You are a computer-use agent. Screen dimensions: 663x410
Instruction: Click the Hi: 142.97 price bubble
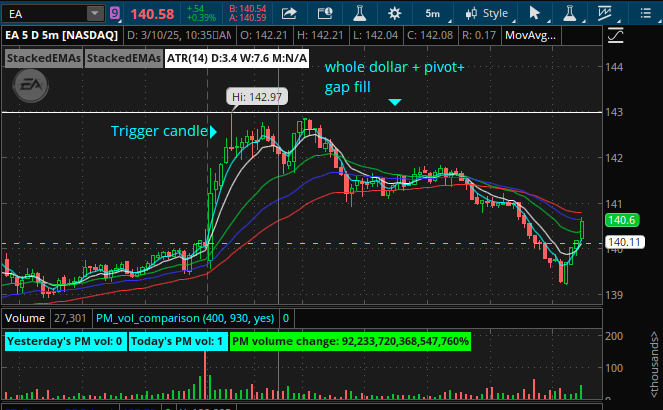point(257,97)
